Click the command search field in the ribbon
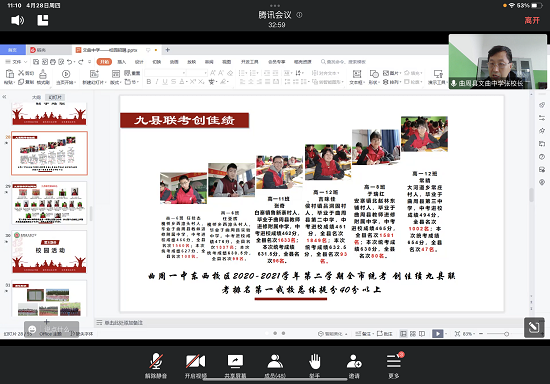This screenshot has width=550, height=384. pyautogui.click(x=343, y=62)
